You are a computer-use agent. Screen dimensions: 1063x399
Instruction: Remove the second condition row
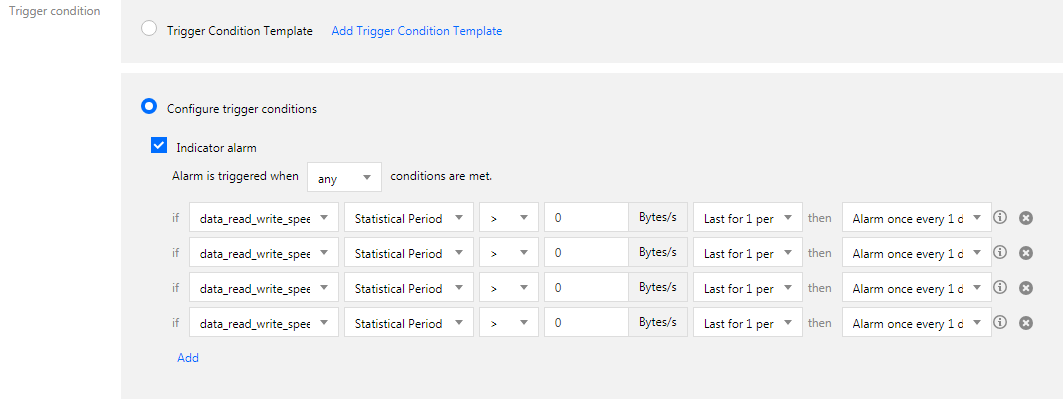tap(1026, 253)
